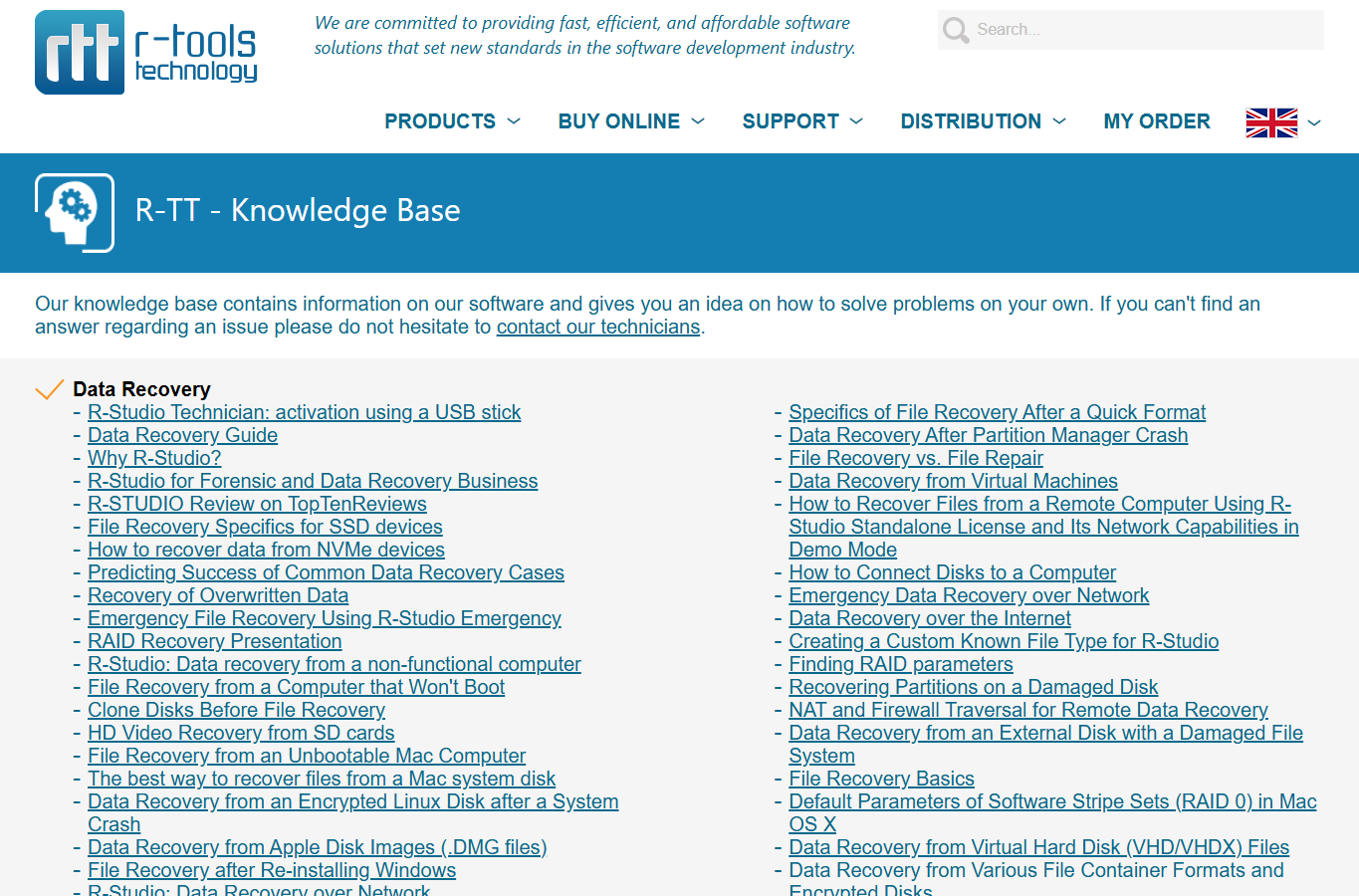
Task: Open the PRODUCTS menu
Action: tap(440, 121)
